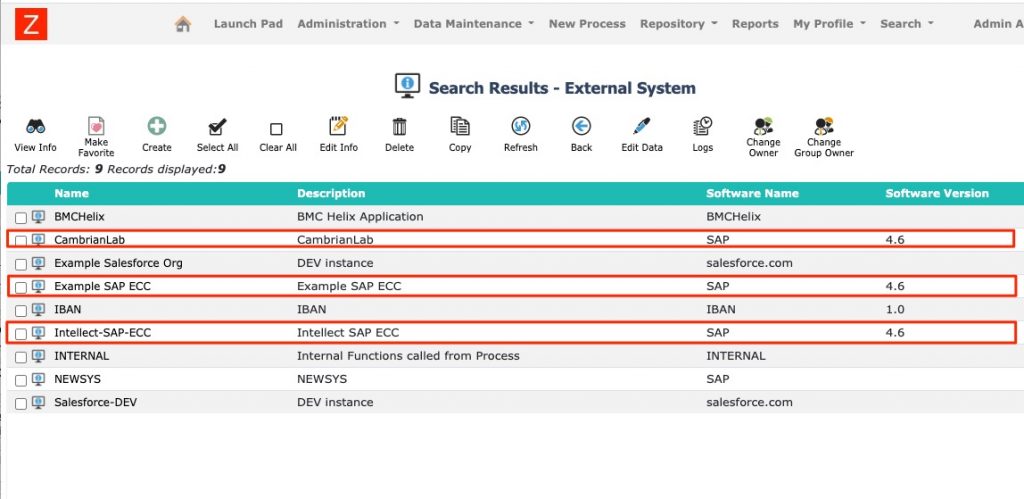1024x499 pixels.
Task: Open Edit Info tool
Action: click(x=338, y=125)
